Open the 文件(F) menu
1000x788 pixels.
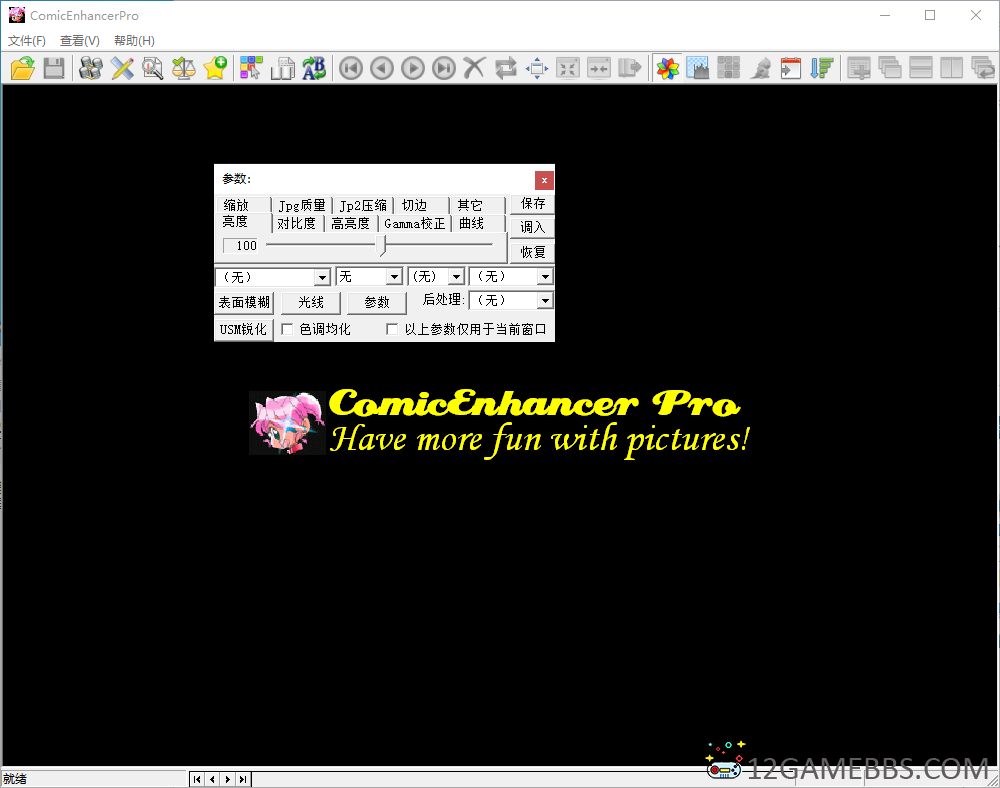tap(27, 41)
